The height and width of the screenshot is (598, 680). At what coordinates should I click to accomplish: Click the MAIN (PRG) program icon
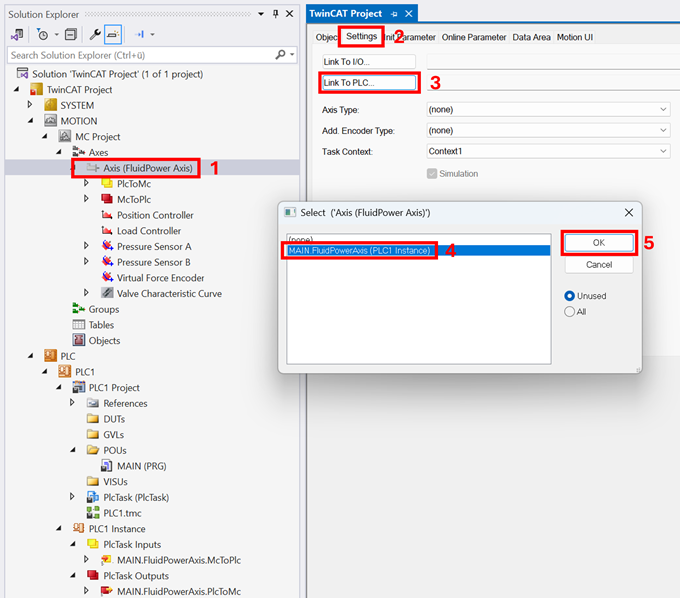[107, 466]
